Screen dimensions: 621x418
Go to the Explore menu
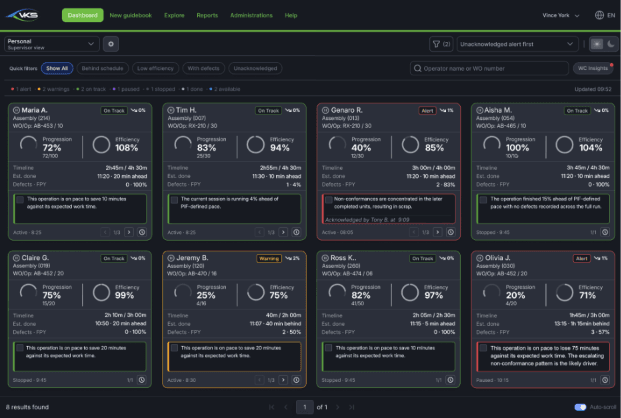174,15
